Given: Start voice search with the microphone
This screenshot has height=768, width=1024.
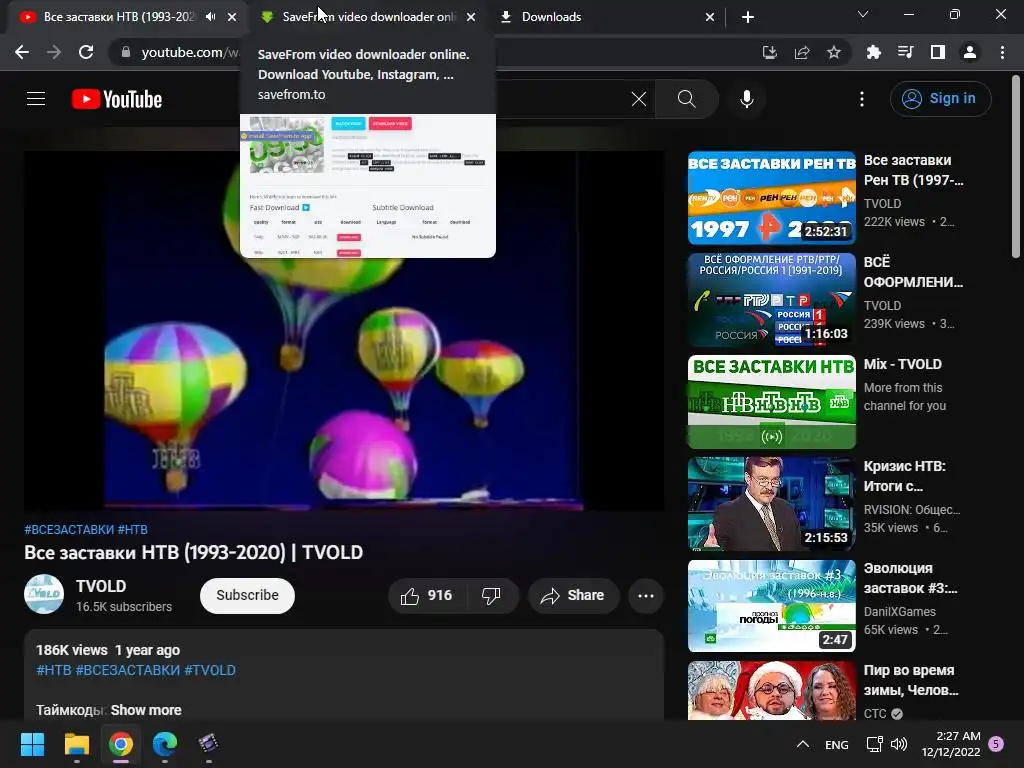Looking at the screenshot, I should pyautogui.click(x=746, y=99).
